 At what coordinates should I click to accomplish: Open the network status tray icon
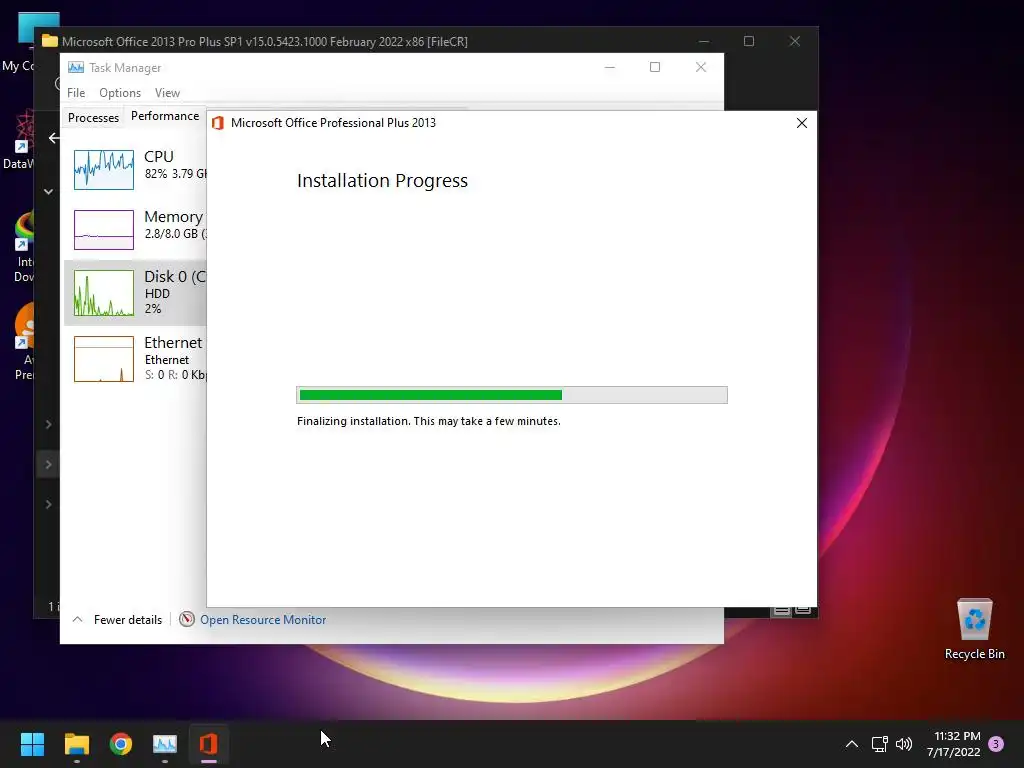click(x=879, y=744)
